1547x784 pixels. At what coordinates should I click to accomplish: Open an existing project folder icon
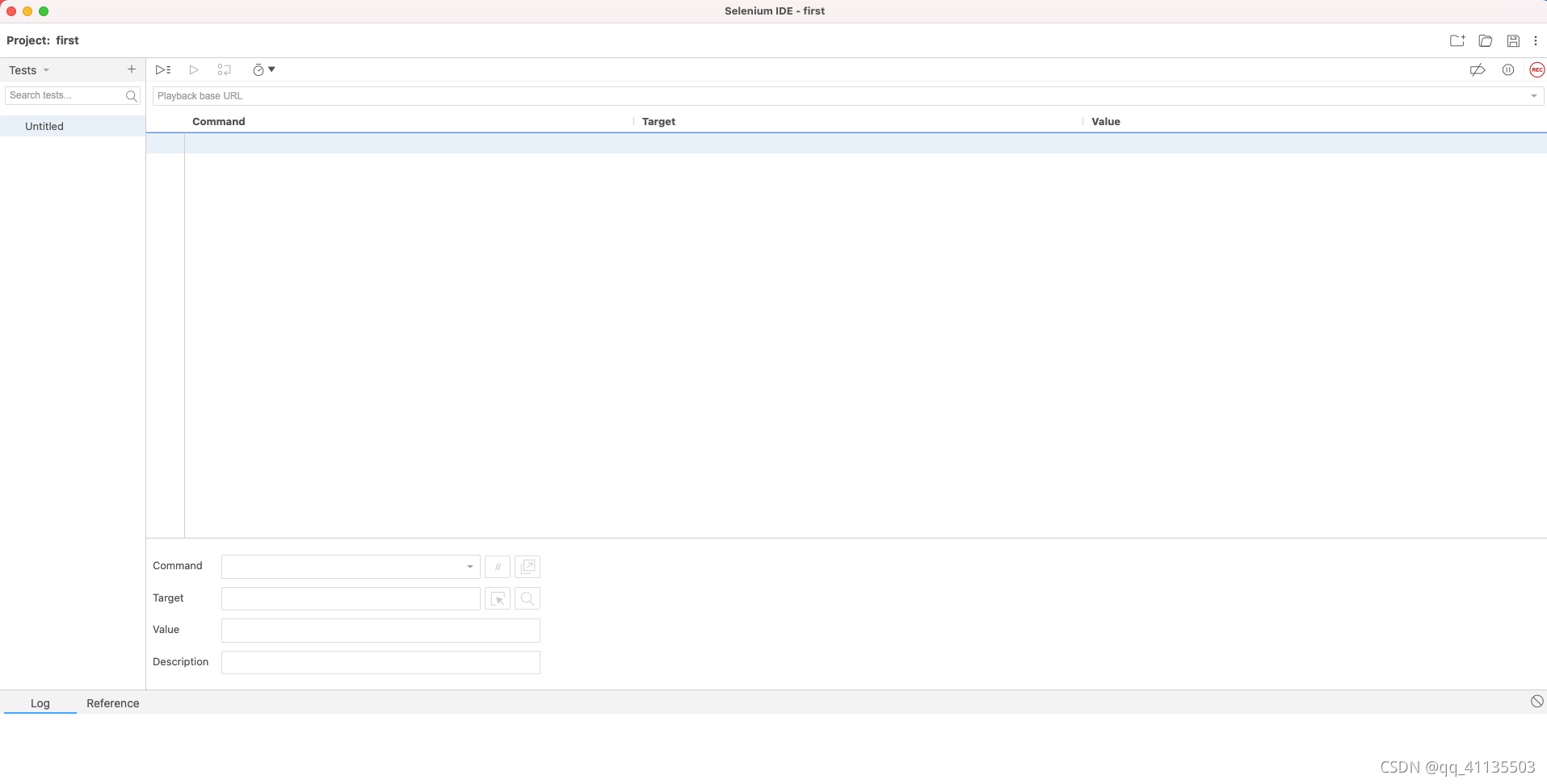[1486, 40]
